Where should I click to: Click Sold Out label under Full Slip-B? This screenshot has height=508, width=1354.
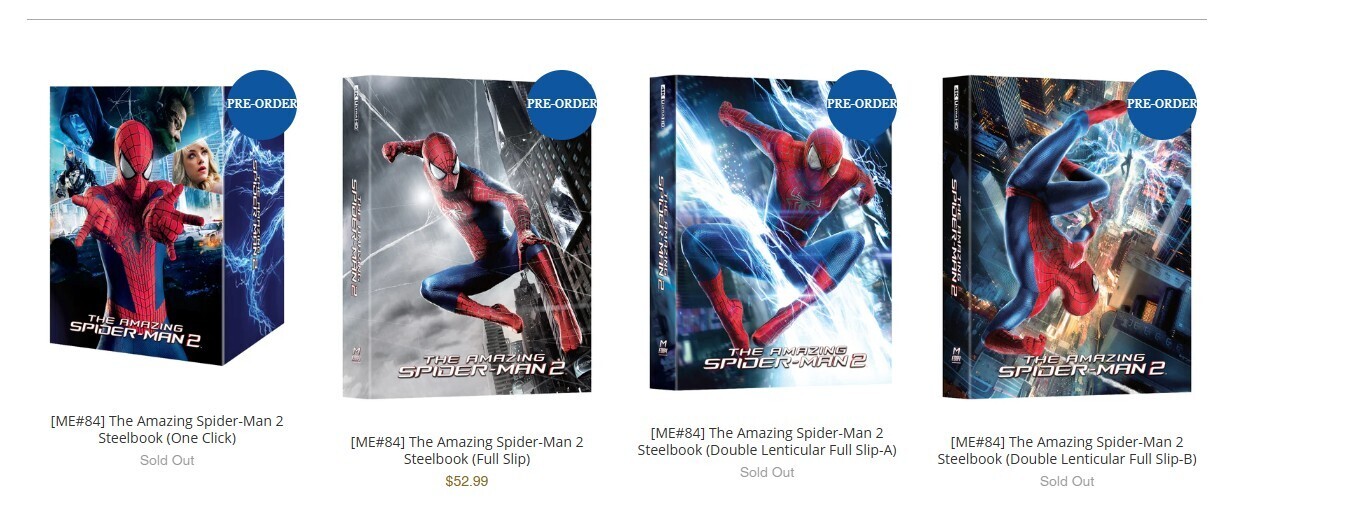coord(1067,482)
